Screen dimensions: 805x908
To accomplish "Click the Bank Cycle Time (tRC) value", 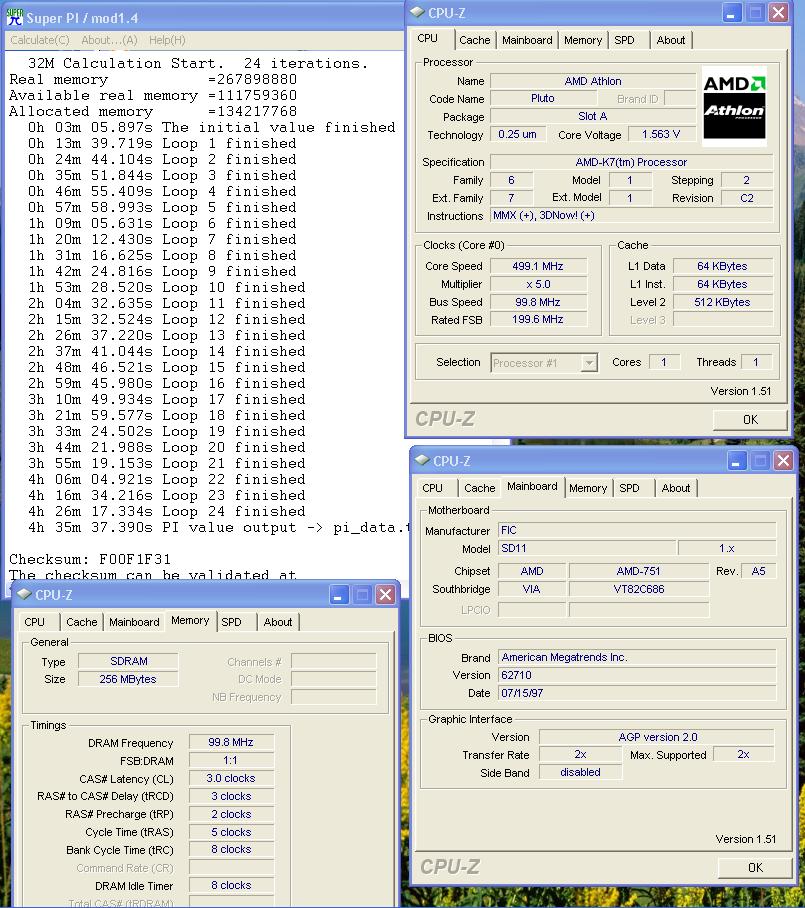I will [231, 850].
